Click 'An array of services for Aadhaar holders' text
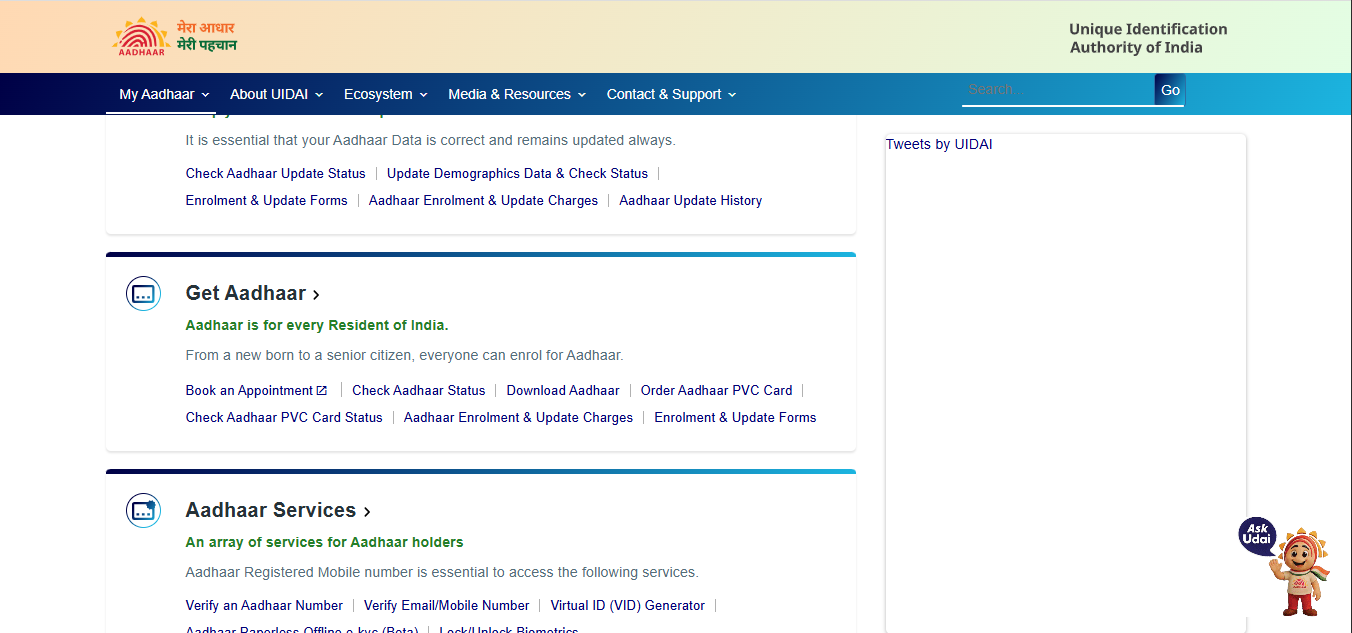 point(325,542)
